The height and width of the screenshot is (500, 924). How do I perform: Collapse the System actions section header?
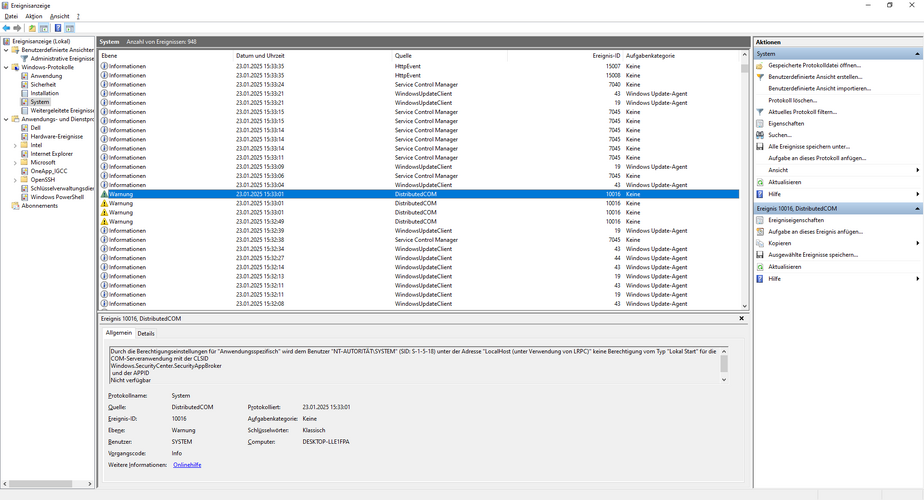tap(917, 54)
